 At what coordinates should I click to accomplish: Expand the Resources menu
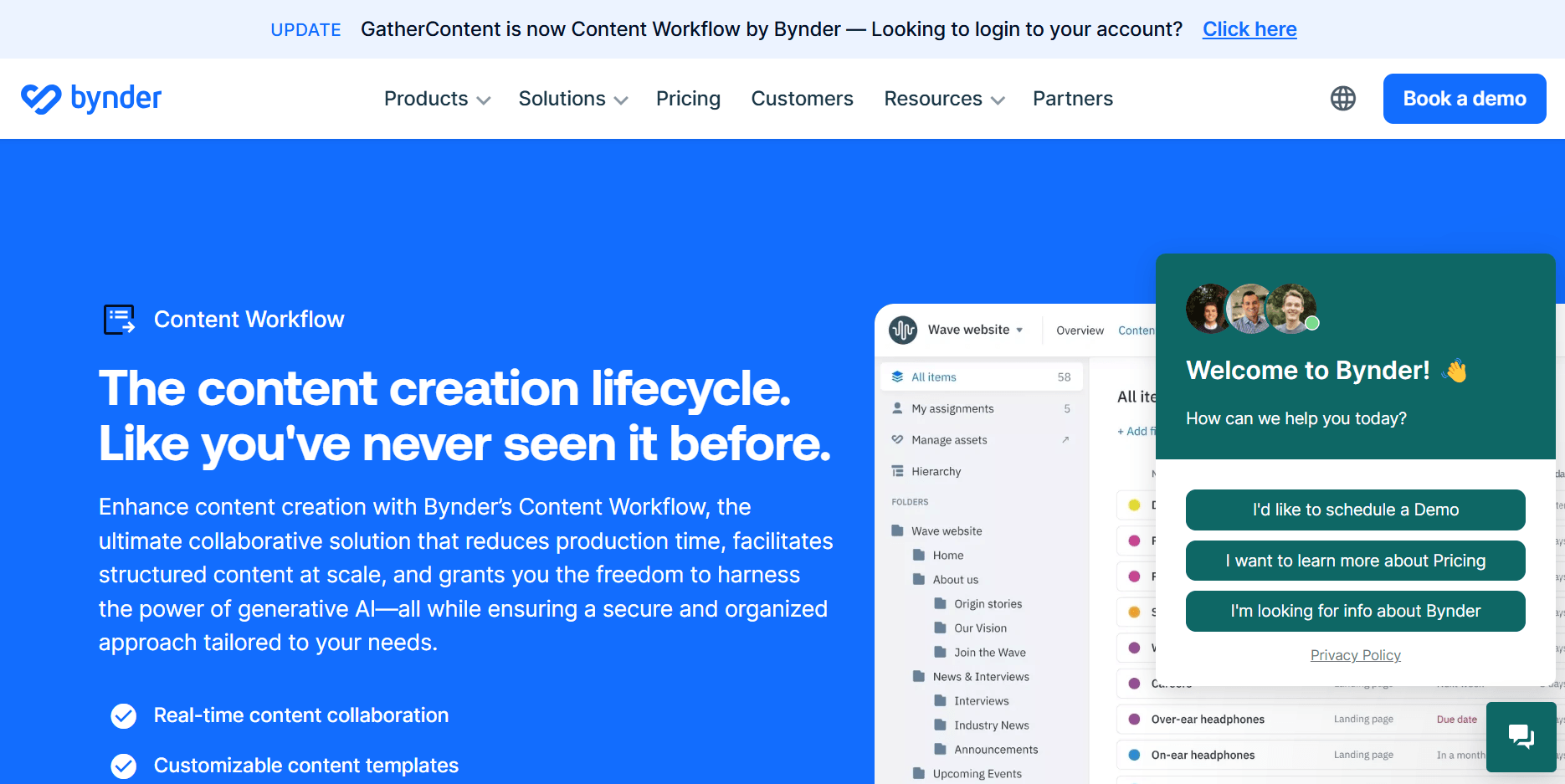tap(944, 99)
